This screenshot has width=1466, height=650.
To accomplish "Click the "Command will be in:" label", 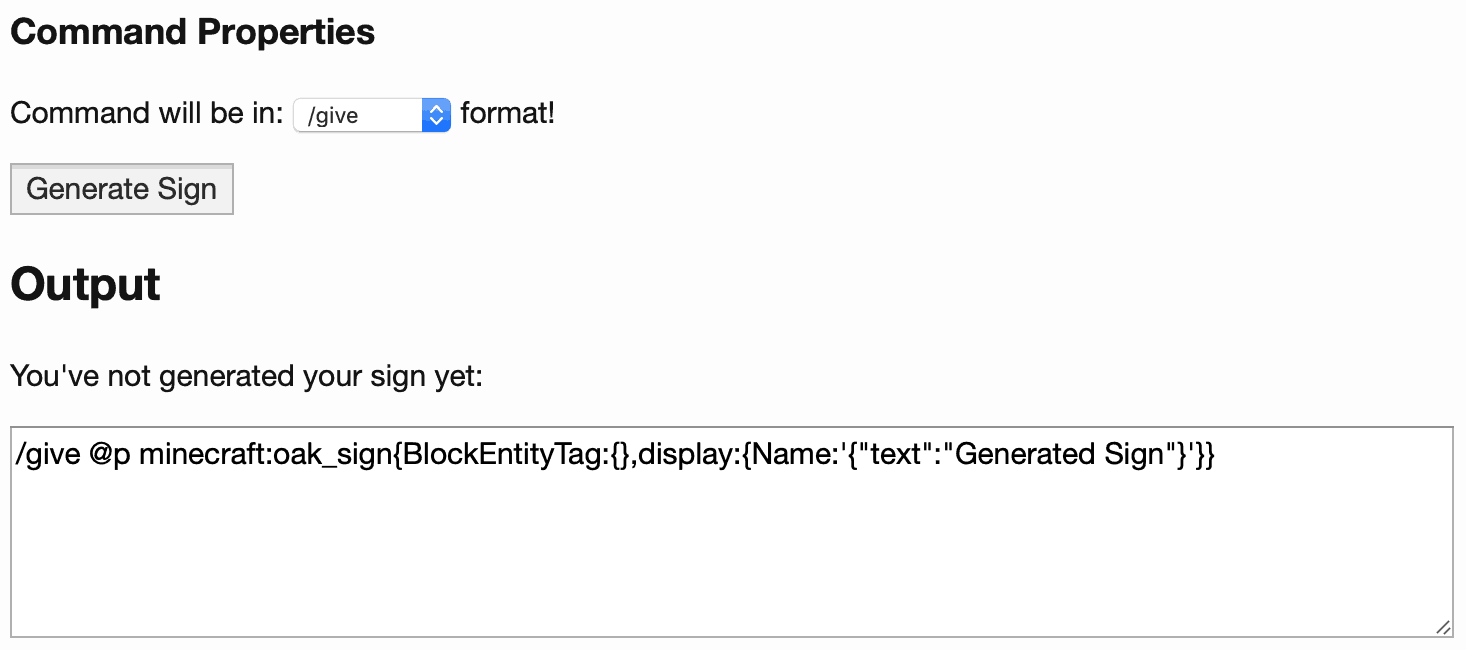I will pyautogui.click(x=147, y=113).
